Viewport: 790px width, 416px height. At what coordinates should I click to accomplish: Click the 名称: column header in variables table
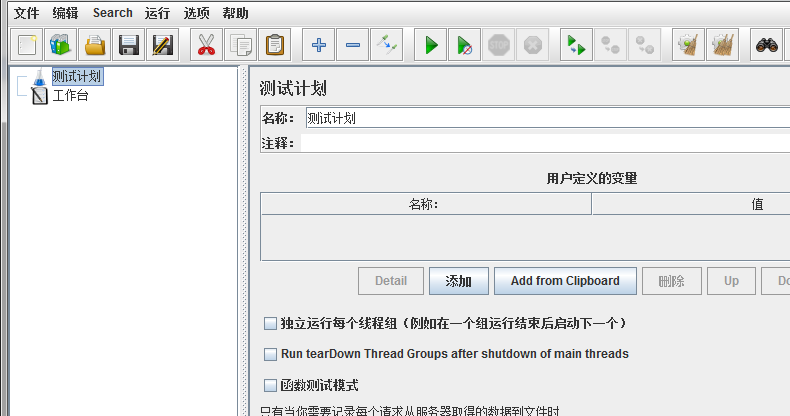[x=426, y=204]
